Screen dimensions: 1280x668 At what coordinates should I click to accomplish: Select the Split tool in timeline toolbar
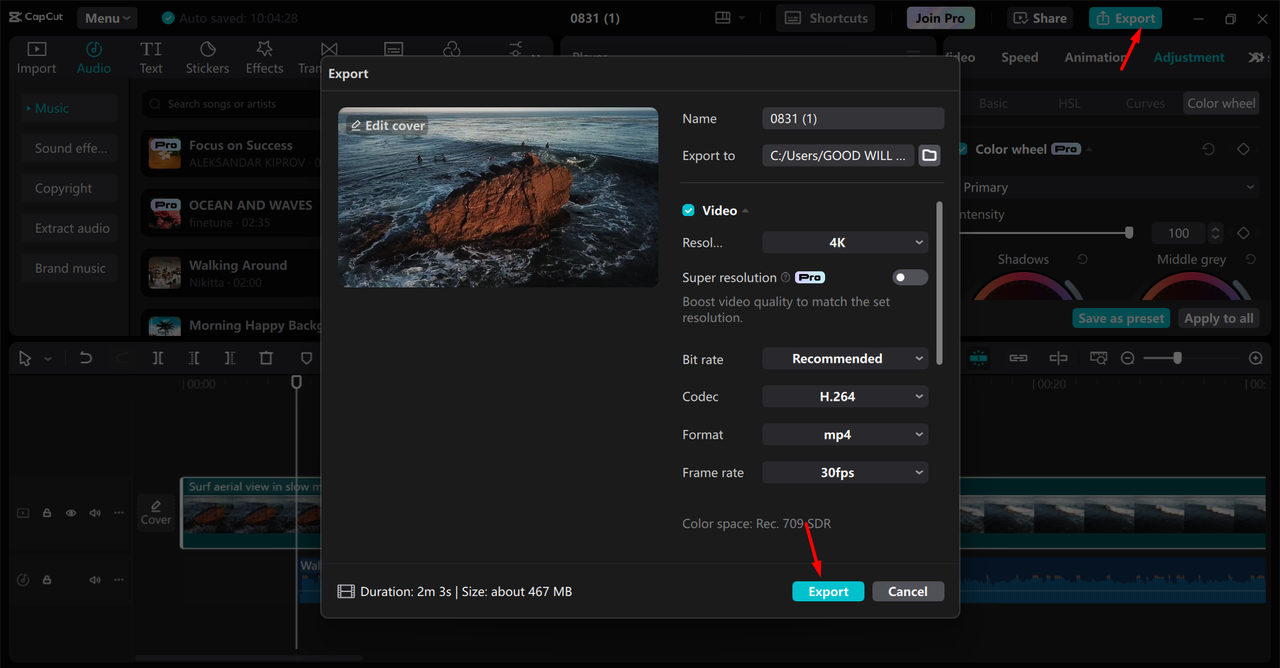click(158, 358)
